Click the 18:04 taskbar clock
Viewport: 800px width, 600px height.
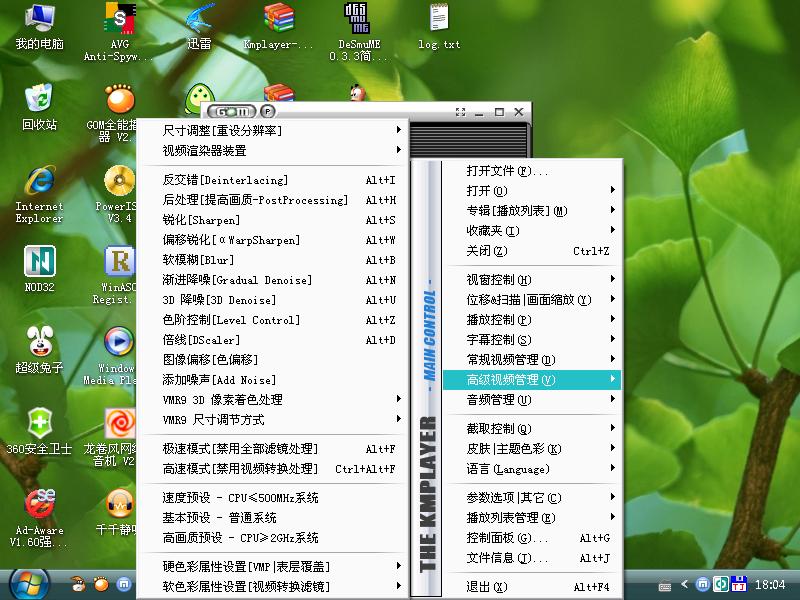(x=770, y=585)
